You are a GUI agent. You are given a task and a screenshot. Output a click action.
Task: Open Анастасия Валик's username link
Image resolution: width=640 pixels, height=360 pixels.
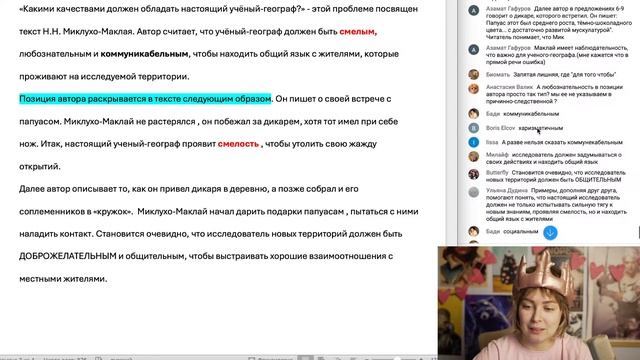pos(509,87)
